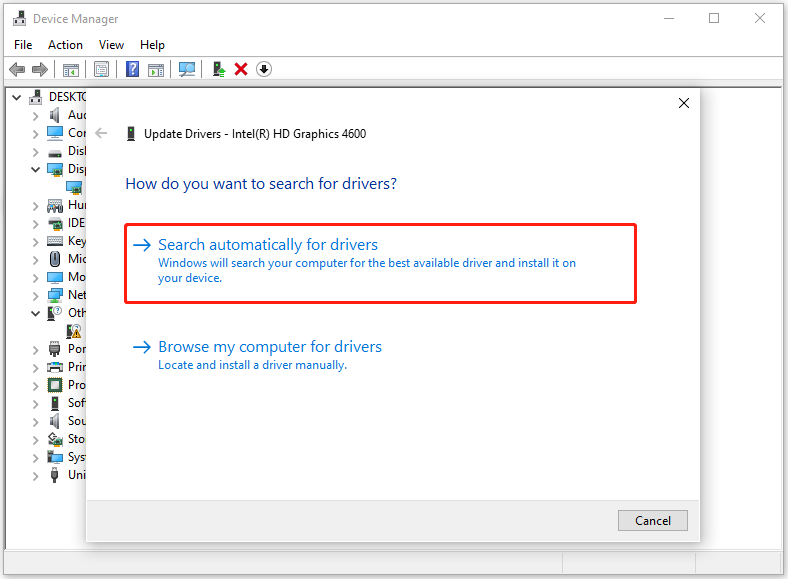
Task: Select the Computer monitor category icon
Action: [x=55, y=133]
